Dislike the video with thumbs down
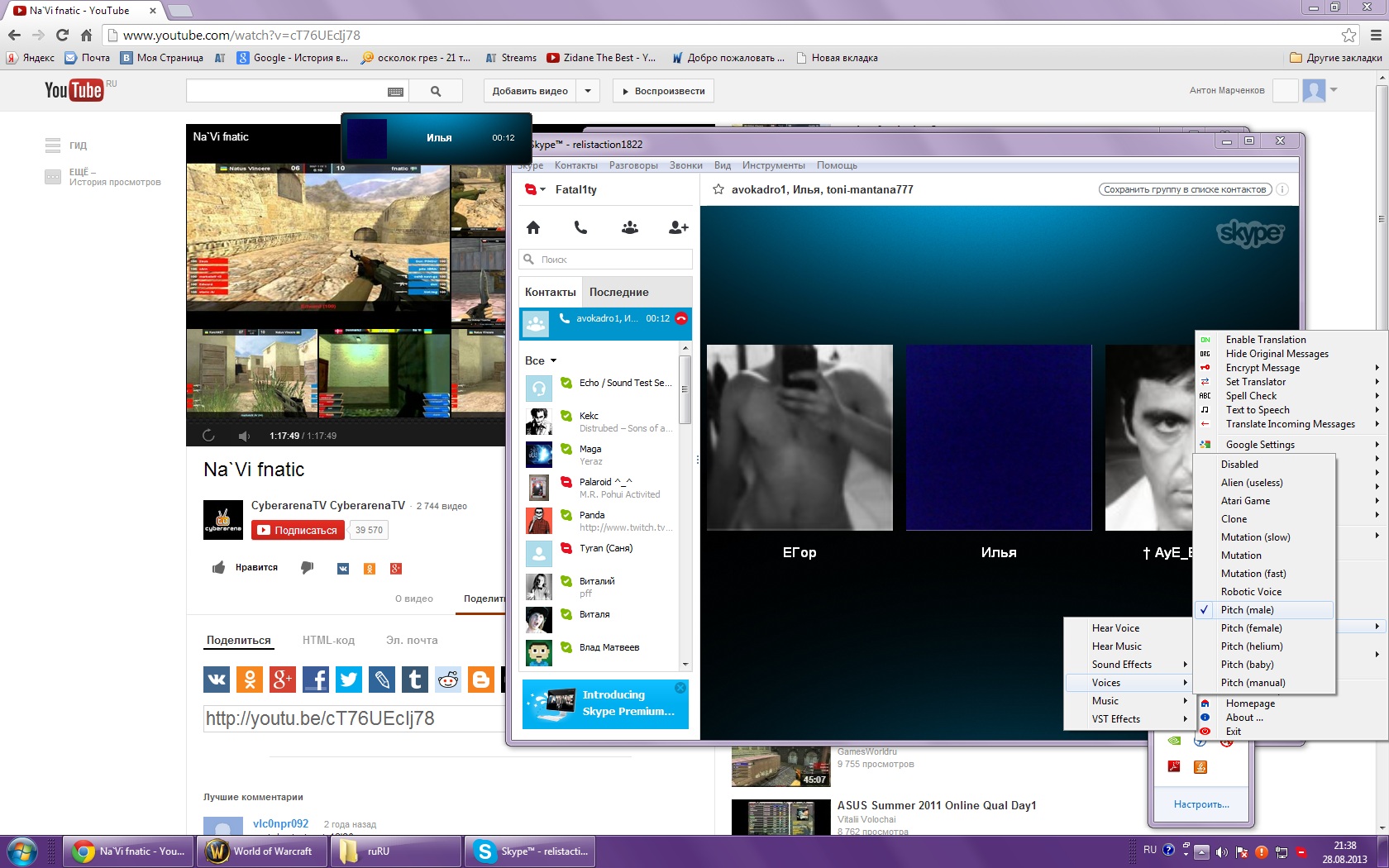Screen dimensions: 1389x868 [307, 567]
